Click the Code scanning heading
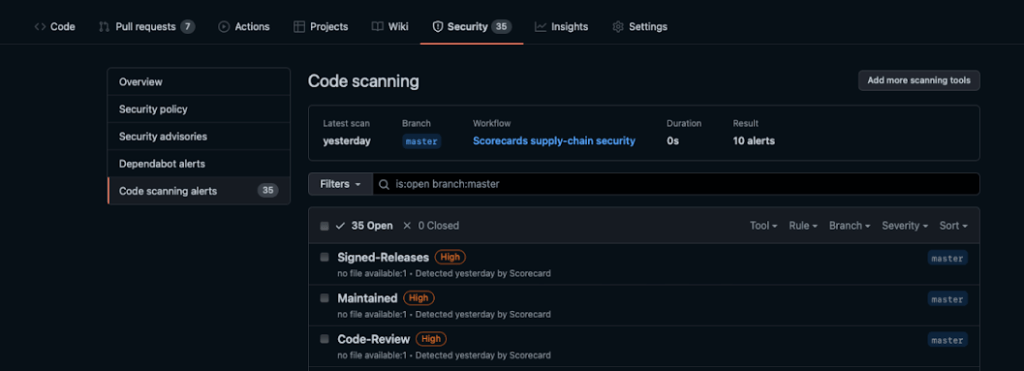The image size is (1024, 371). point(364,82)
